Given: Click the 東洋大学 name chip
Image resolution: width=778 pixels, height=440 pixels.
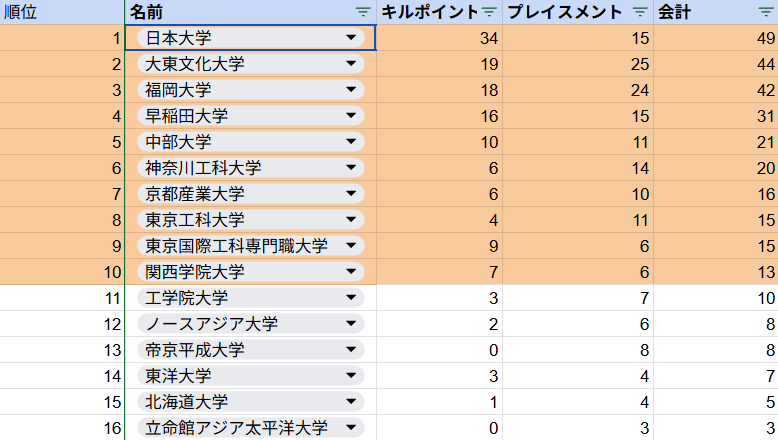Looking at the screenshot, I should [251, 376].
